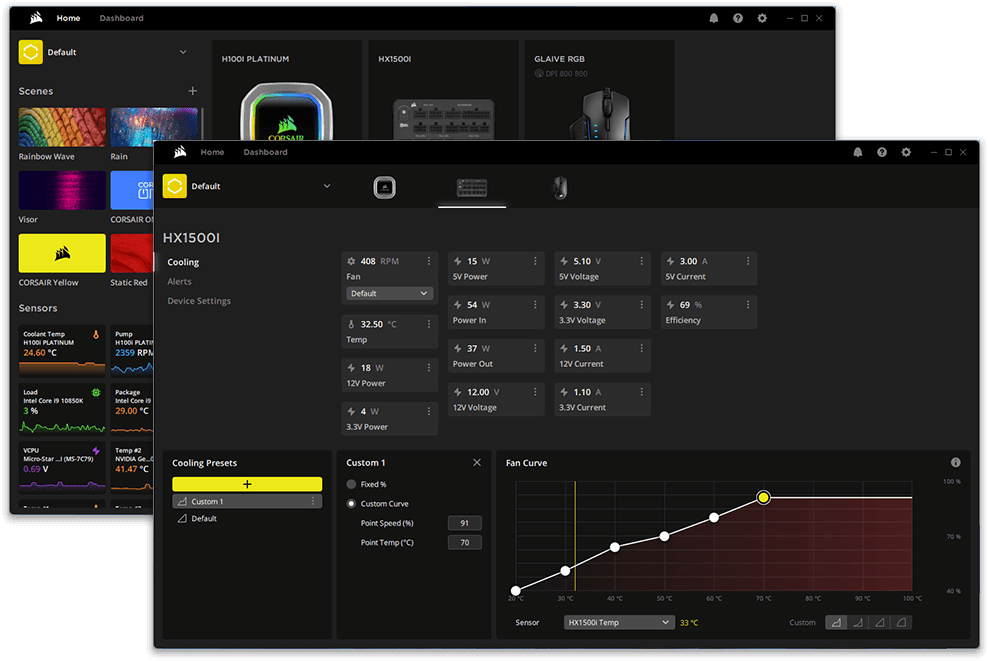The width and height of the screenshot is (989, 661).
Task: Open the HX1500i Temp sensor dropdown
Action: pyautogui.click(x=619, y=623)
